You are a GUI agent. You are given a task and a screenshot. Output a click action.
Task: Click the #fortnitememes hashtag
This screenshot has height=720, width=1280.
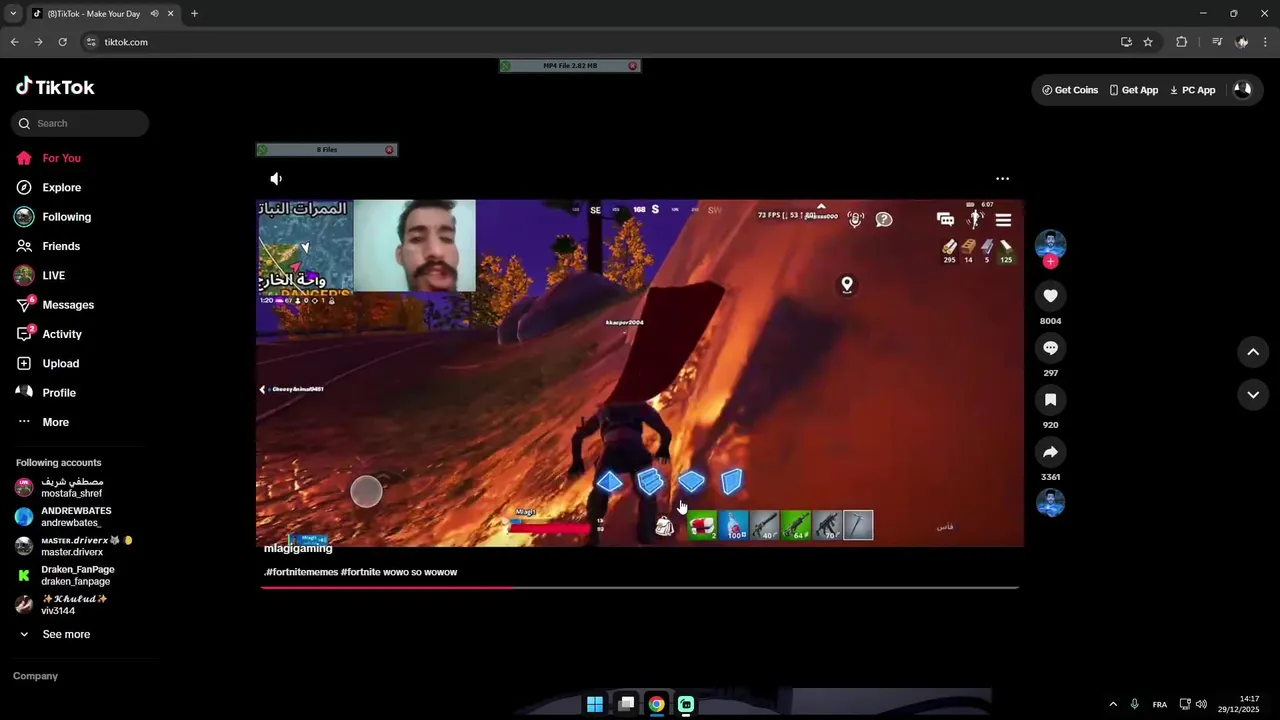[302, 572]
